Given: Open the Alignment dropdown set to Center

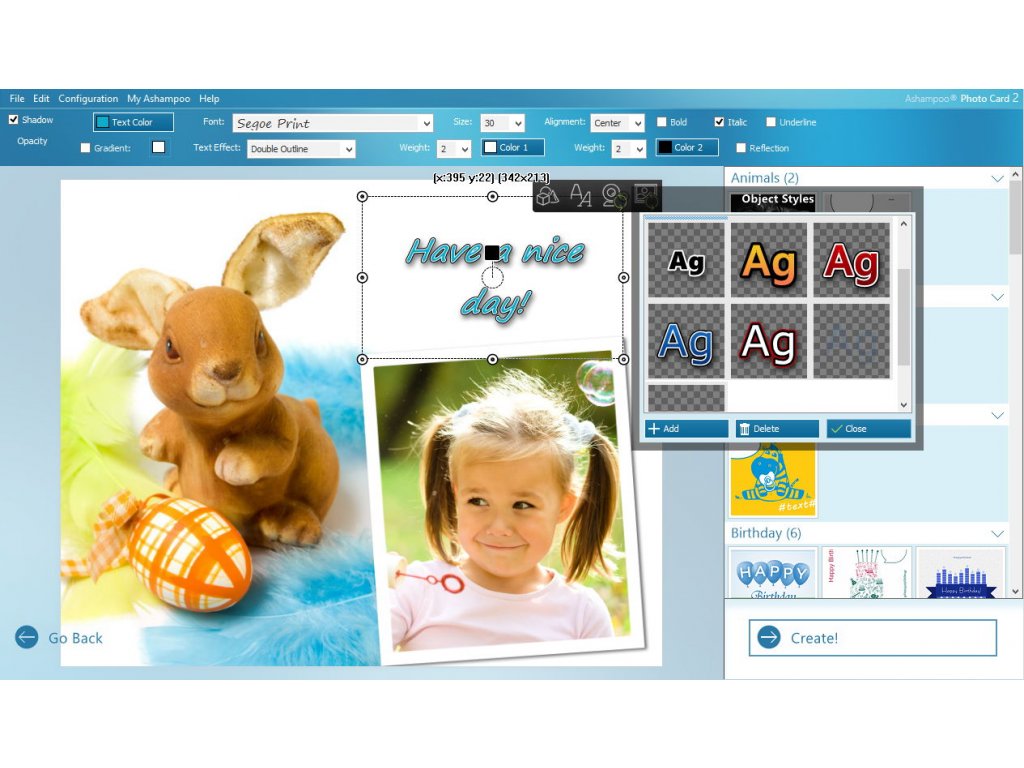Looking at the screenshot, I should tap(617, 123).
